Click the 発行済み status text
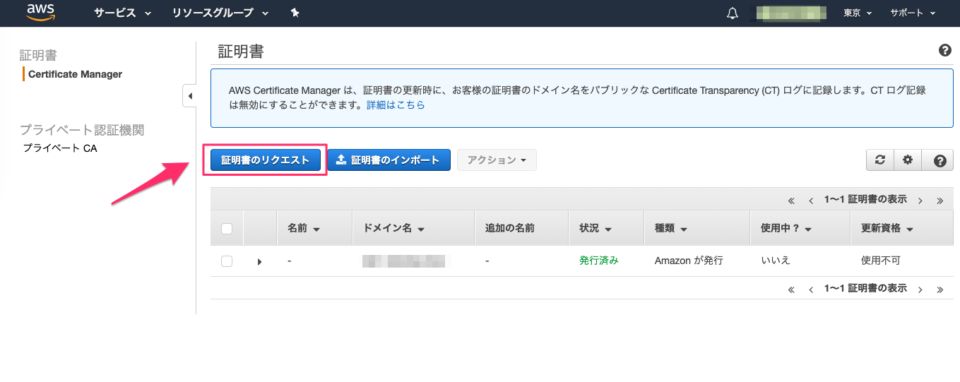The height and width of the screenshot is (382, 960). coord(599,261)
